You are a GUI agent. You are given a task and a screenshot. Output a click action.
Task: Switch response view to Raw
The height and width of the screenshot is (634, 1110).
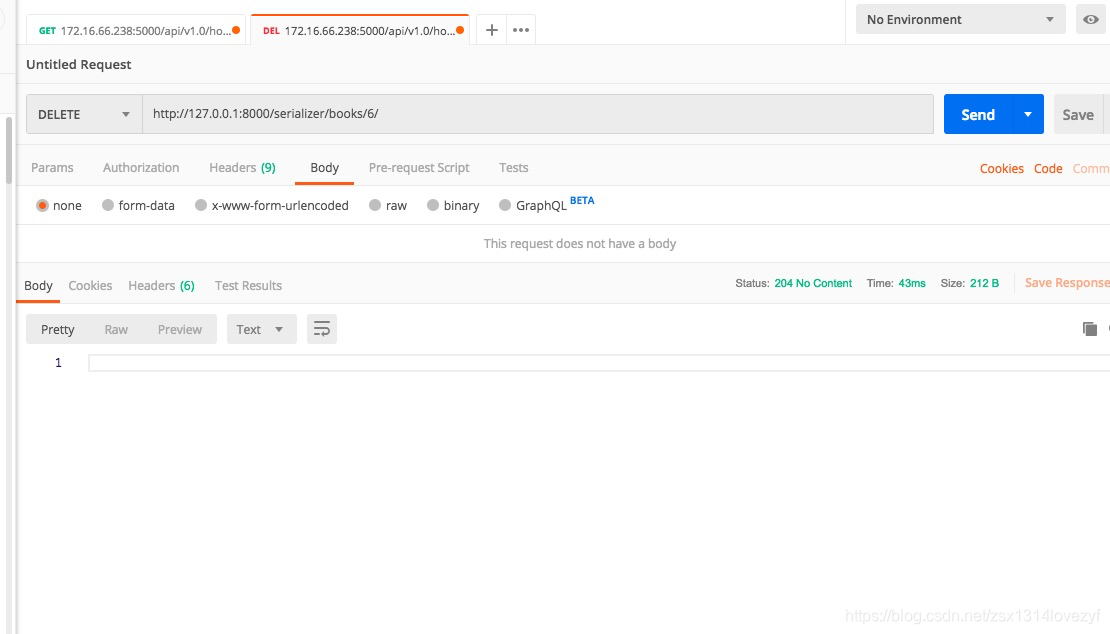116,329
